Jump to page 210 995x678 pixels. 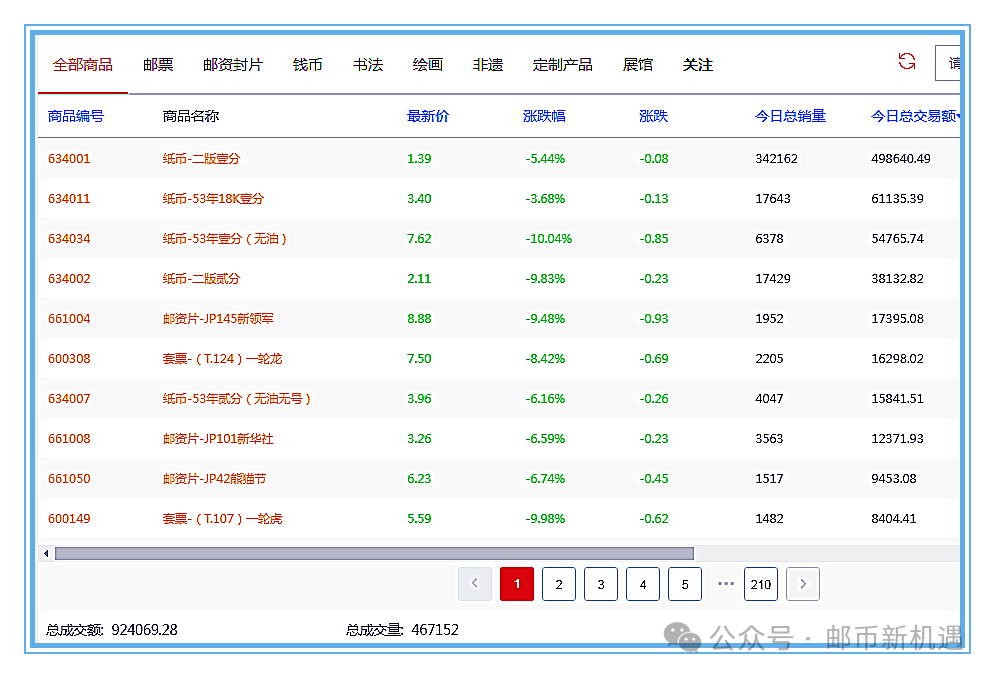(x=761, y=584)
